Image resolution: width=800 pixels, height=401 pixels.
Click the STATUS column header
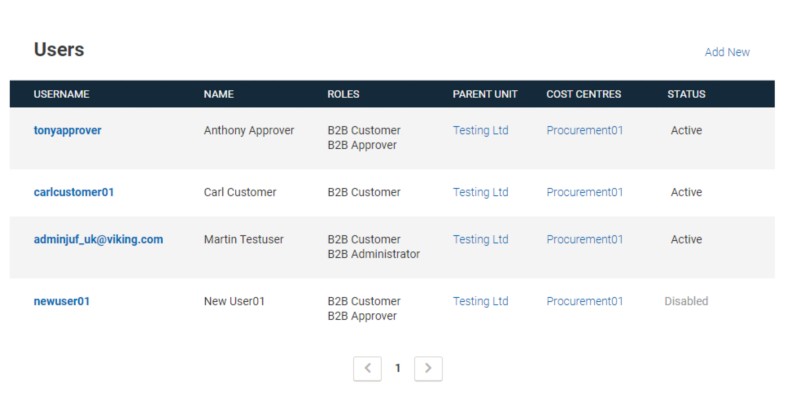686,94
